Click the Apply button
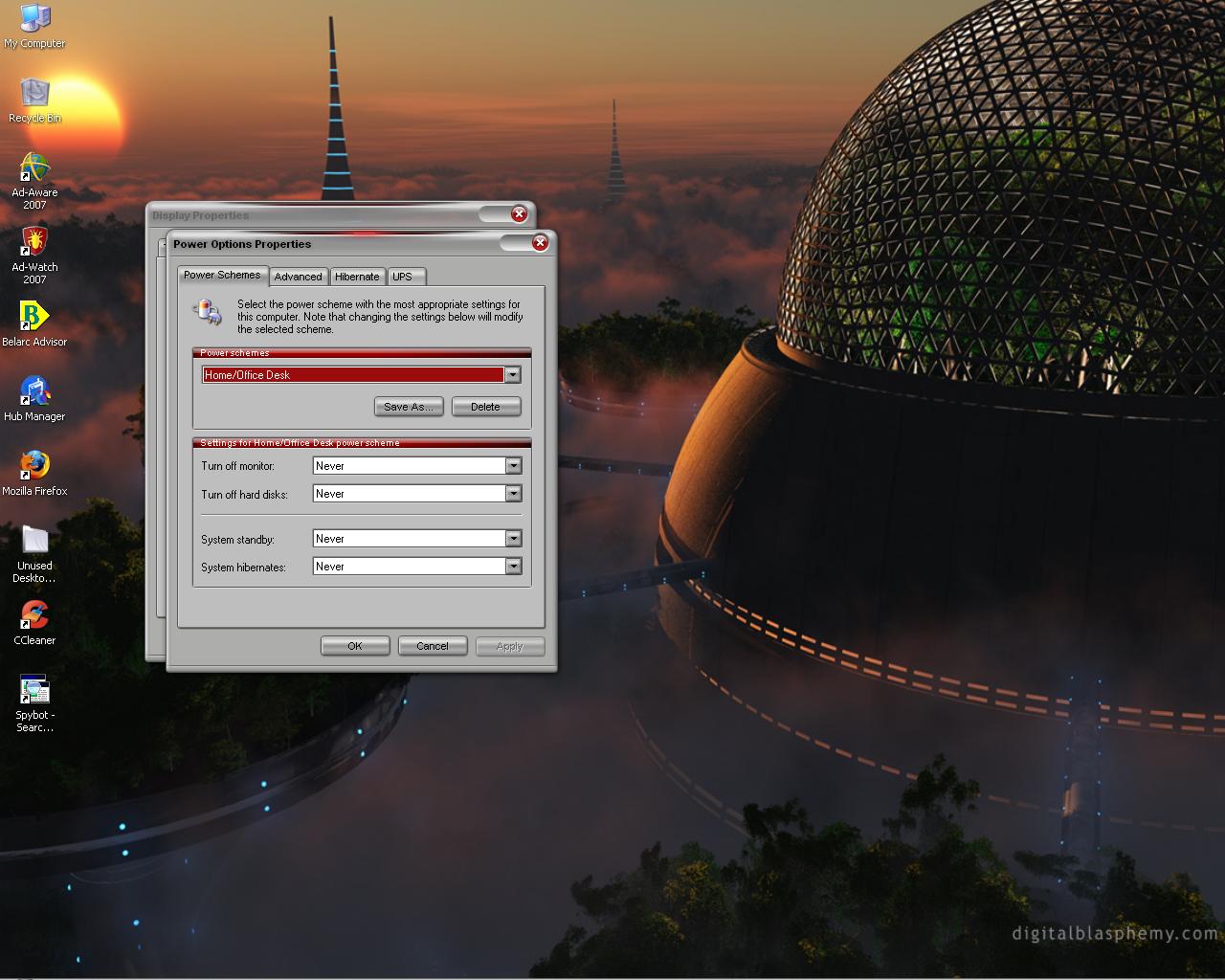The width and height of the screenshot is (1225, 980). (x=510, y=646)
